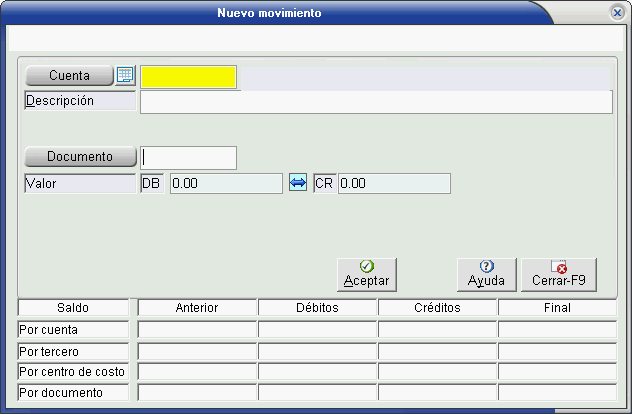Click the Anterior column header

coord(197,308)
